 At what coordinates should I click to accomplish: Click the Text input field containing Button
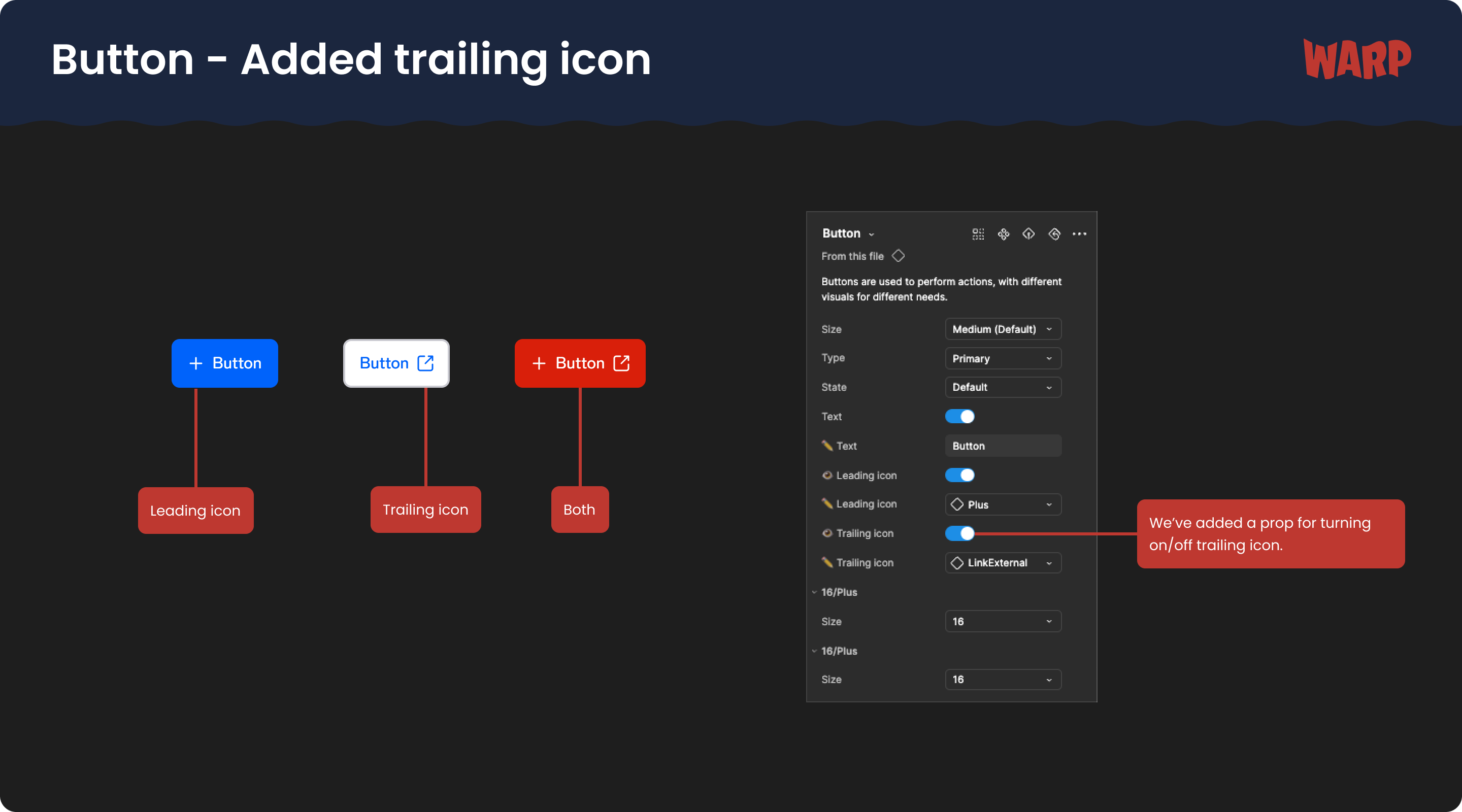coord(1003,446)
